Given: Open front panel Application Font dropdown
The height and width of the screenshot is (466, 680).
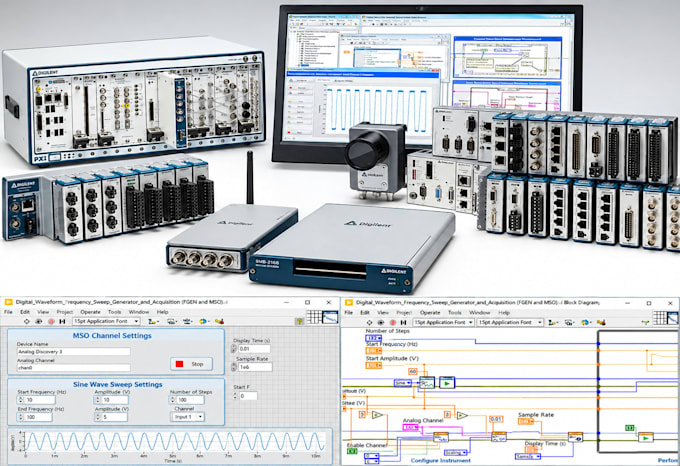Looking at the screenshot, I should (x=106, y=322).
